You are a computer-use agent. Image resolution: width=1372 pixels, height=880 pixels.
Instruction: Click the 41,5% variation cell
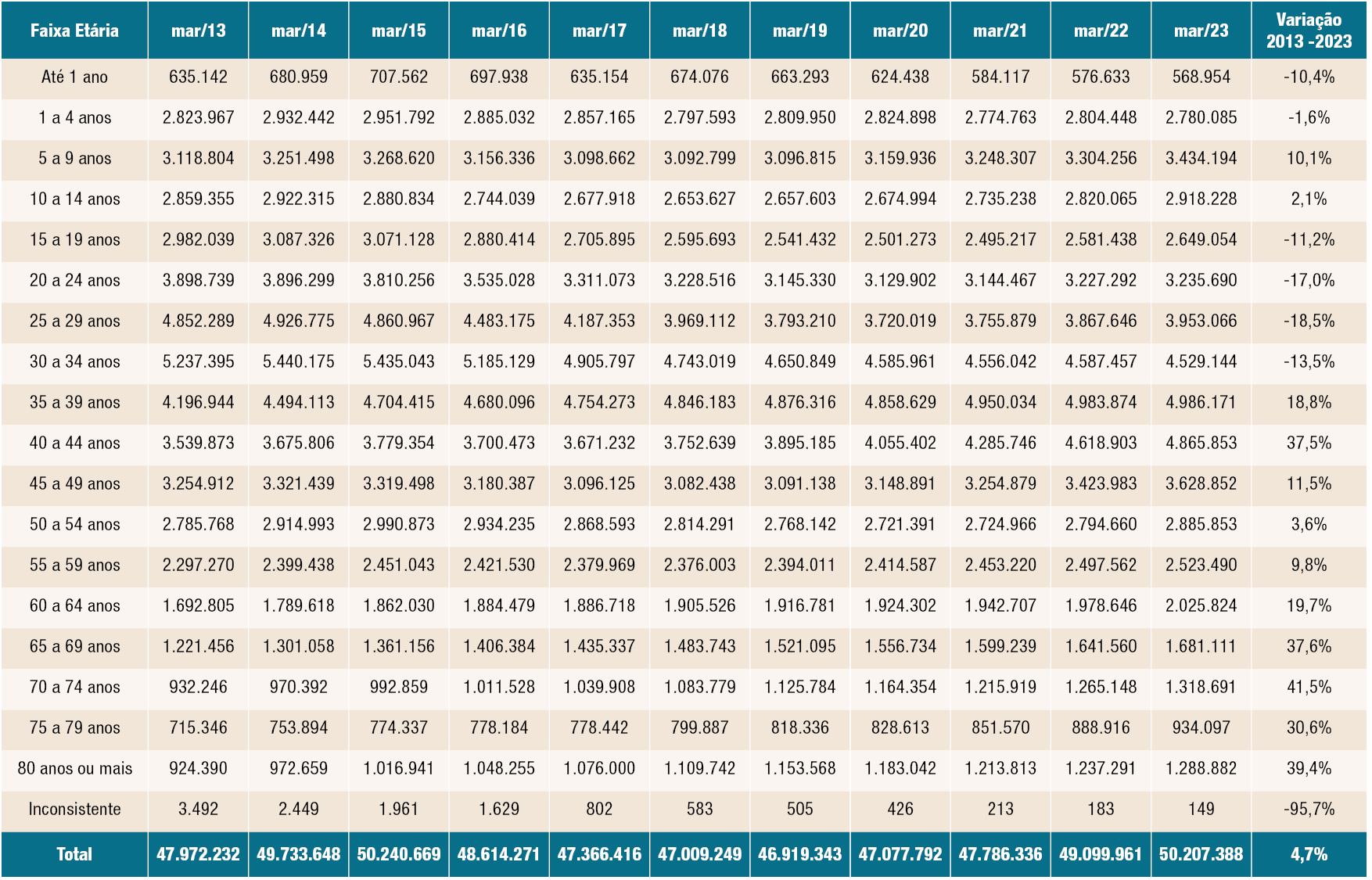1309,687
